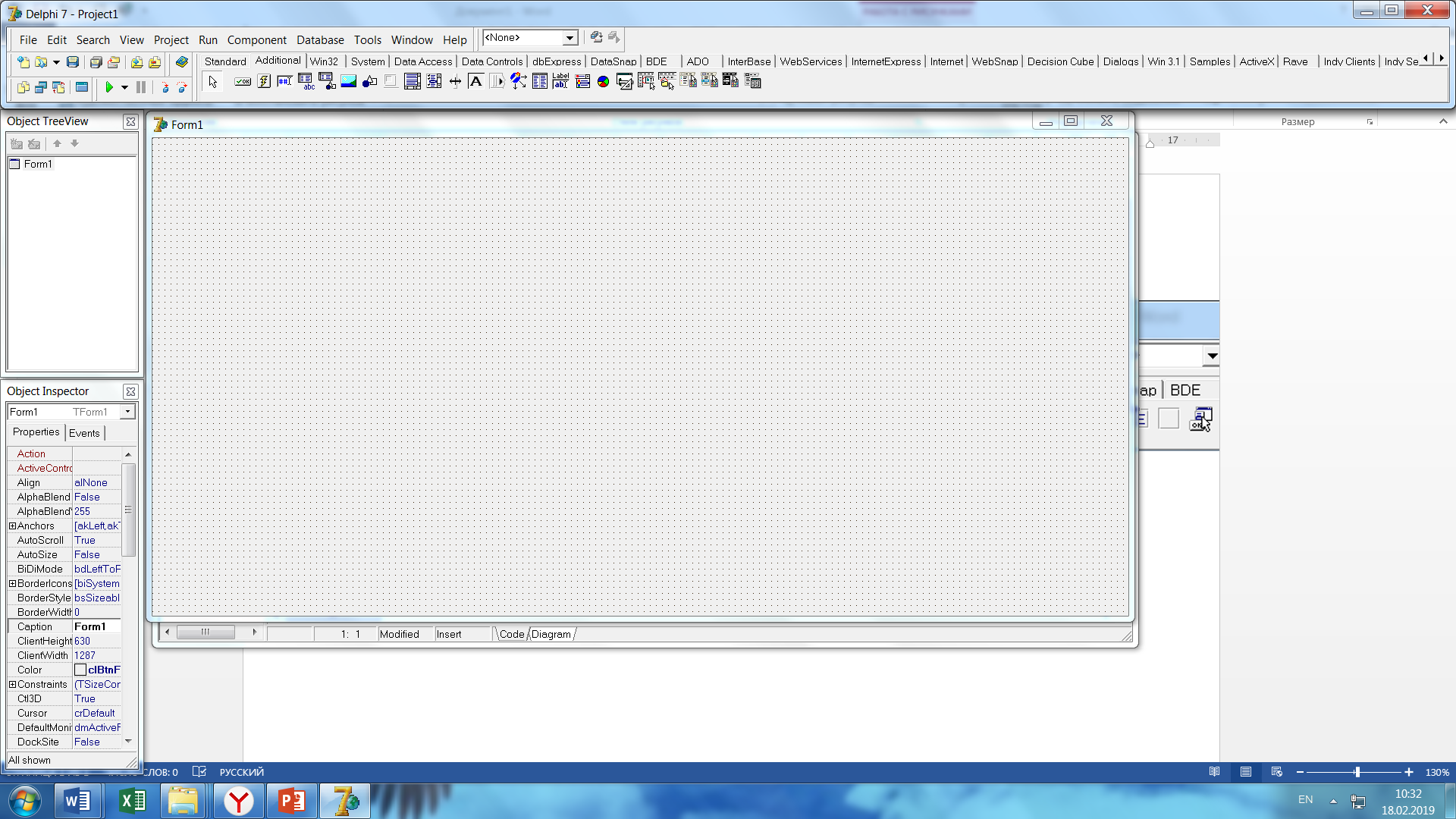Open the Events tab in Object Inspector
This screenshot has height=819, width=1456.
pyautogui.click(x=84, y=433)
